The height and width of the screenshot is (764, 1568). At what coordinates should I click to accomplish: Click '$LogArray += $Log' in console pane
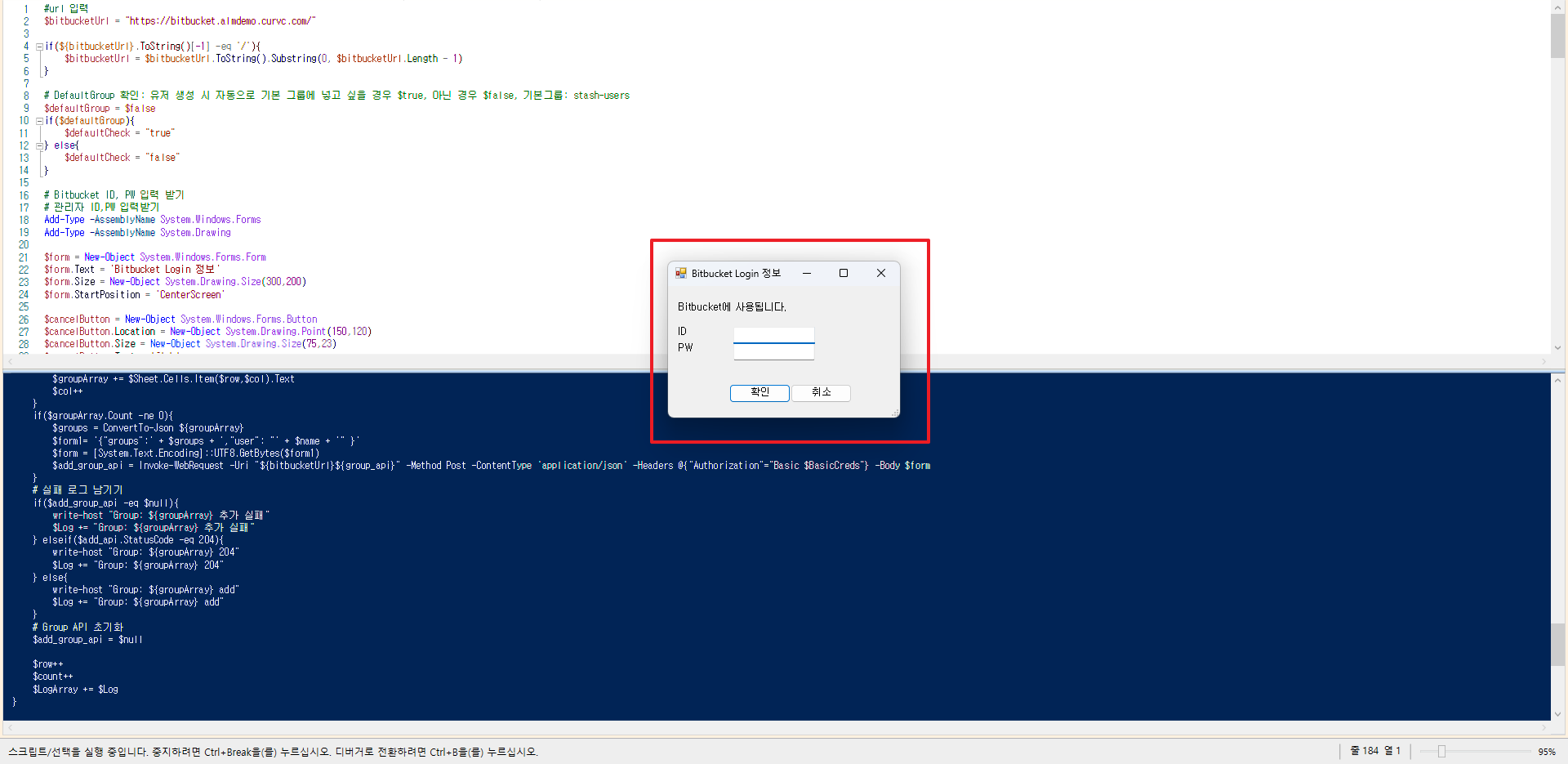pos(75,690)
